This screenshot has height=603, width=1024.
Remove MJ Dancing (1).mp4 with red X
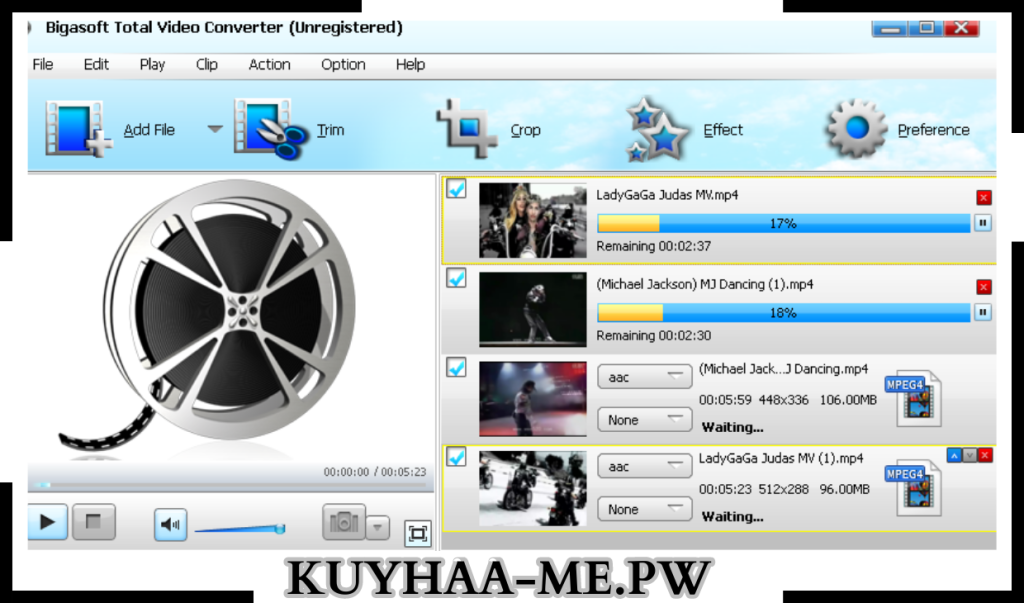coord(984,287)
